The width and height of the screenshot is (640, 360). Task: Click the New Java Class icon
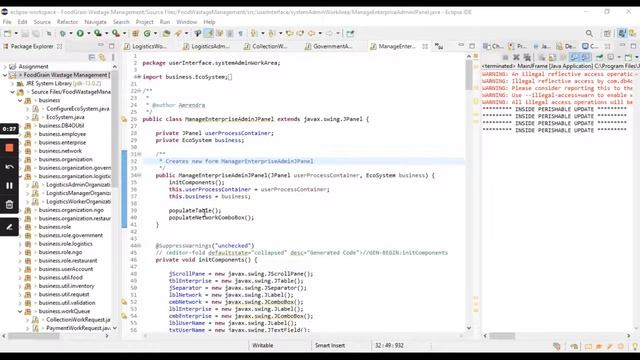147,33
